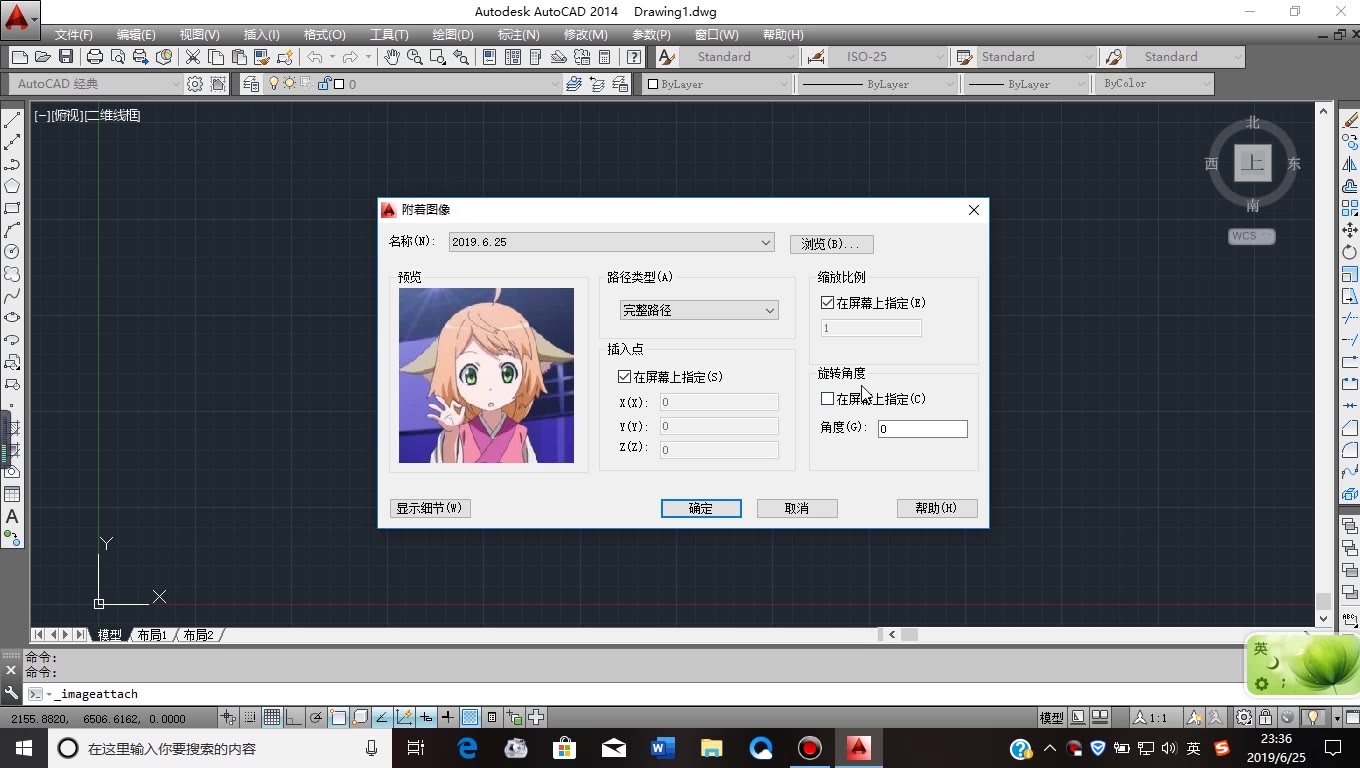Viewport: 1360px width, 768px height.
Task: Expand the layer list dropdown
Action: (554, 84)
